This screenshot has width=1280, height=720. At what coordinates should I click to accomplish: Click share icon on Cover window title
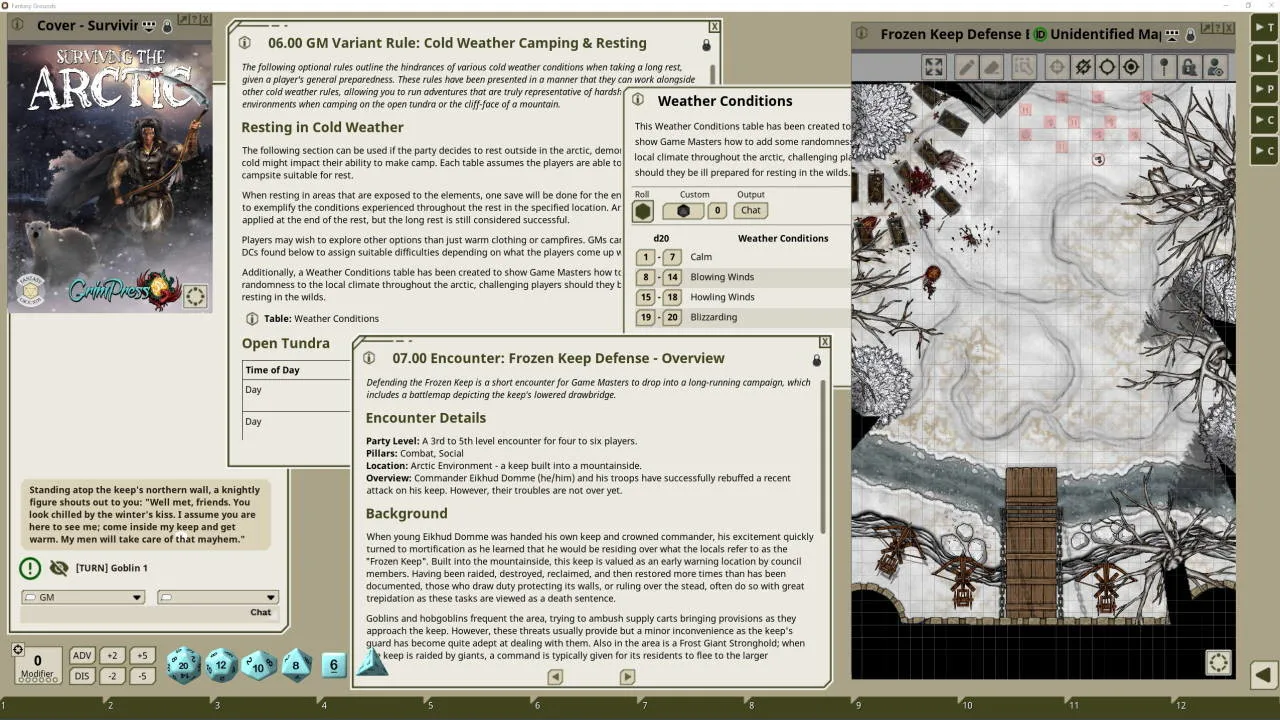pos(149,26)
